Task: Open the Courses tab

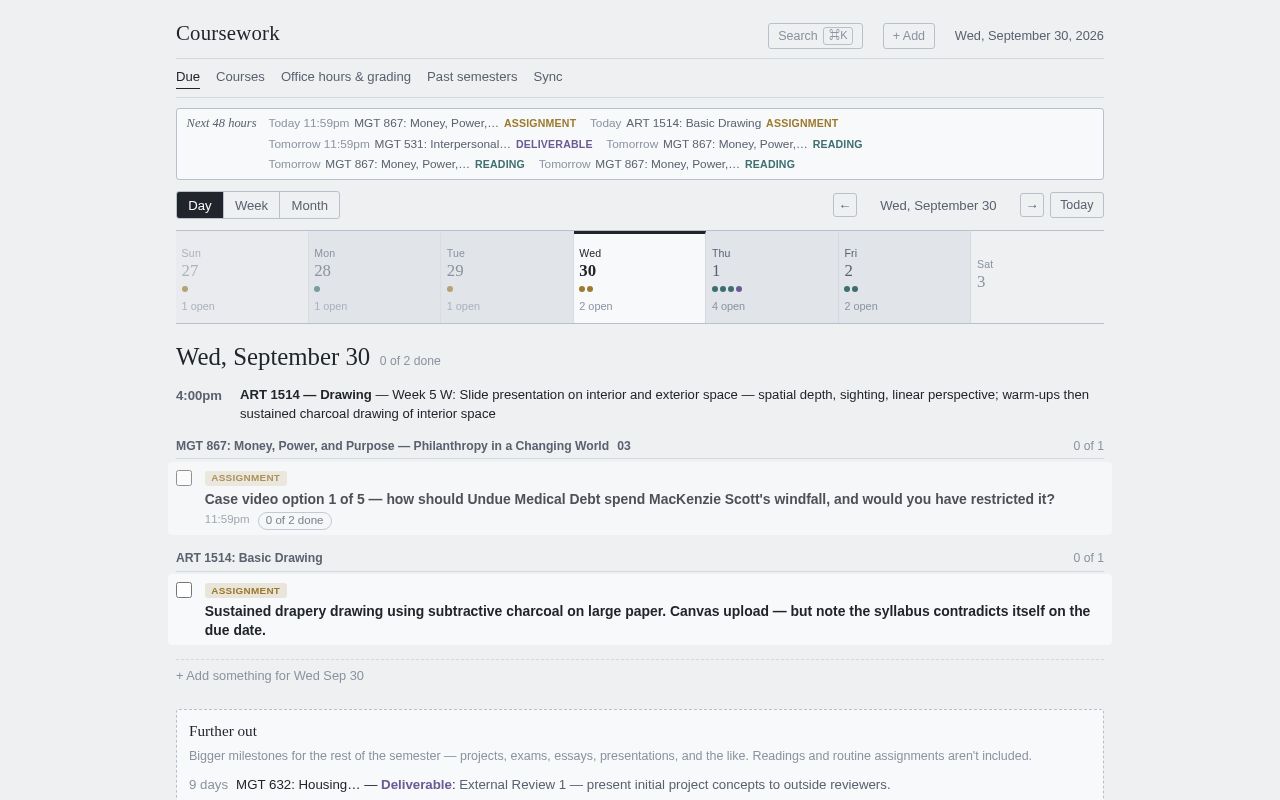Action: point(240,77)
